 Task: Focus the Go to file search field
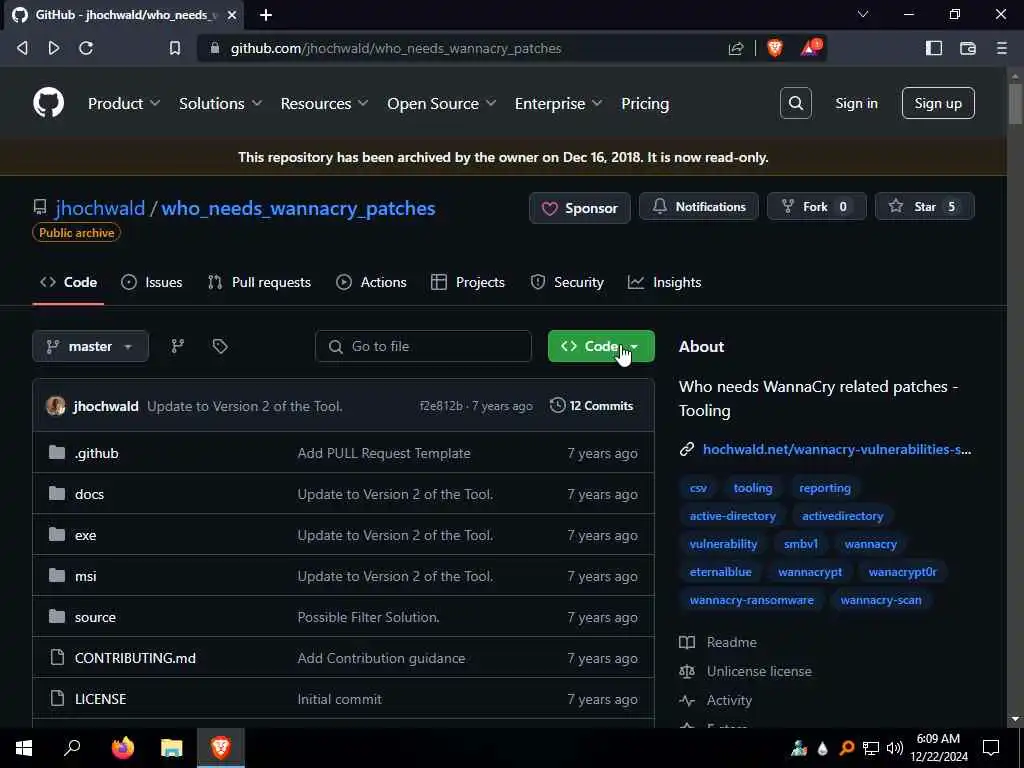[x=423, y=346]
